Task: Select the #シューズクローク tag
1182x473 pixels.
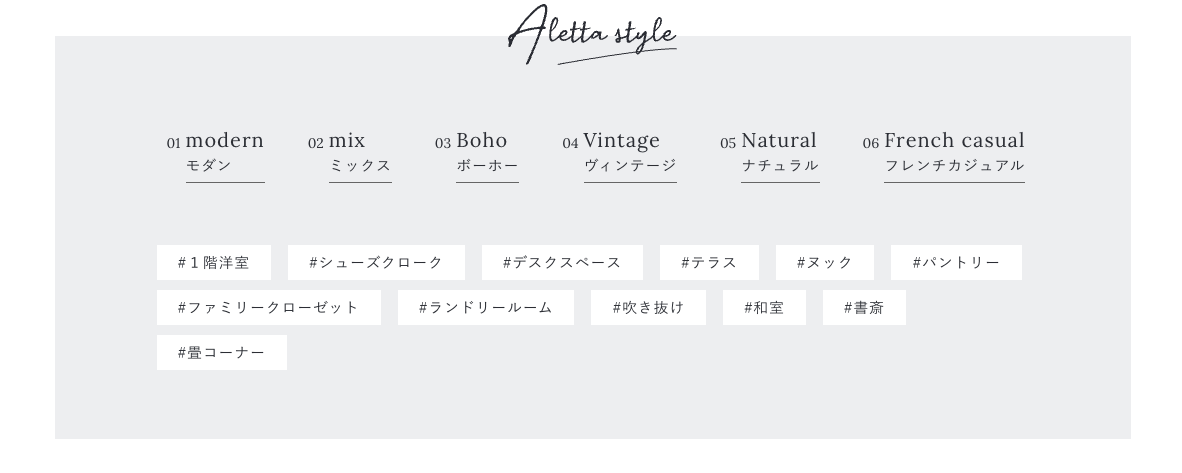Action: 376,263
